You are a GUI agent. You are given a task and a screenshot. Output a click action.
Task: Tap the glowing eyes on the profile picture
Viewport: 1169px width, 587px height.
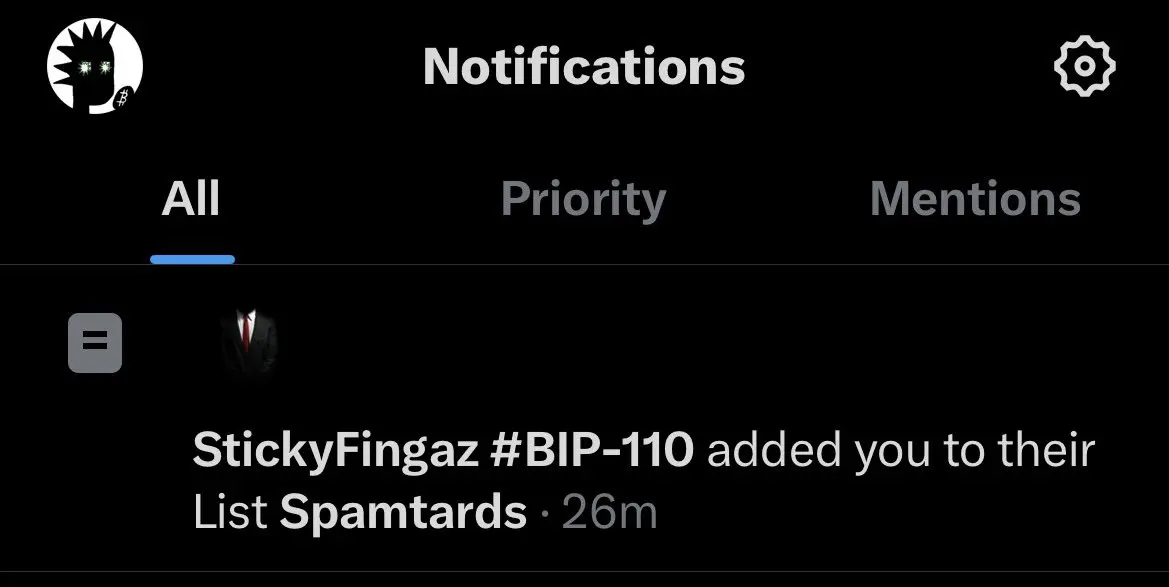coord(95,68)
